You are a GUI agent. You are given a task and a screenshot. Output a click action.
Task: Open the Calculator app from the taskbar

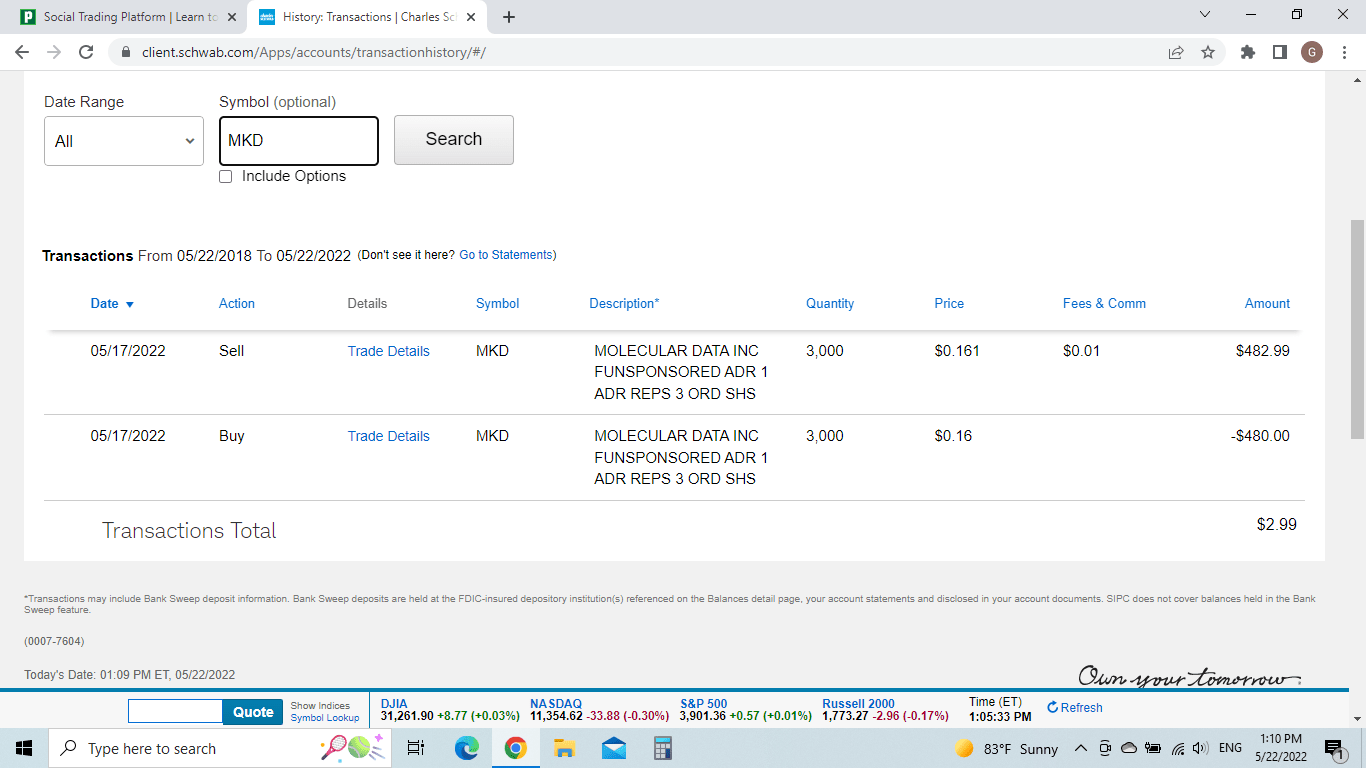pos(661,748)
